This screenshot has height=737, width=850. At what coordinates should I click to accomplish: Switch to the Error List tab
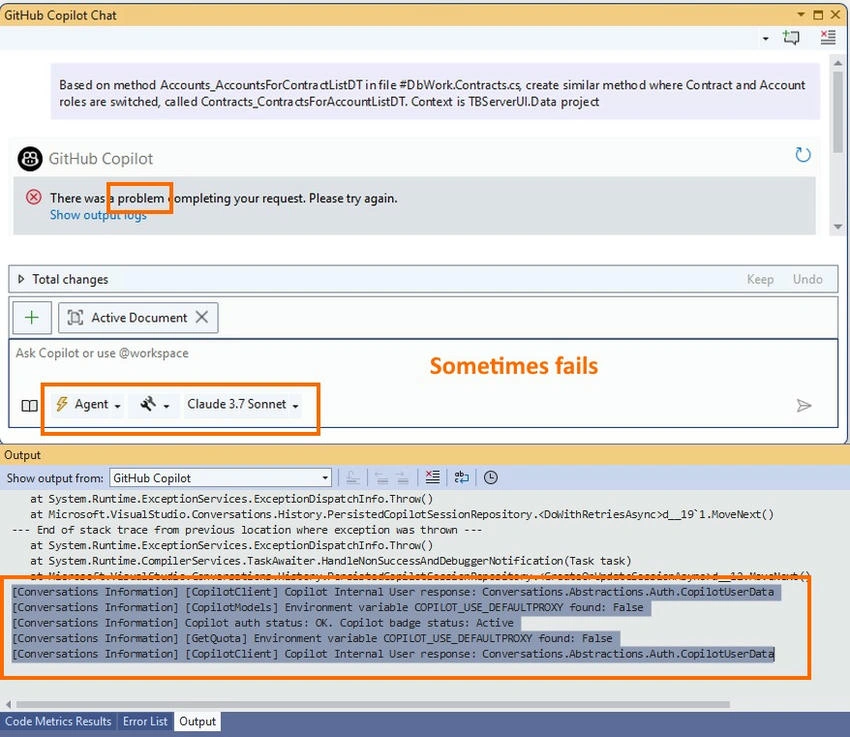click(145, 721)
